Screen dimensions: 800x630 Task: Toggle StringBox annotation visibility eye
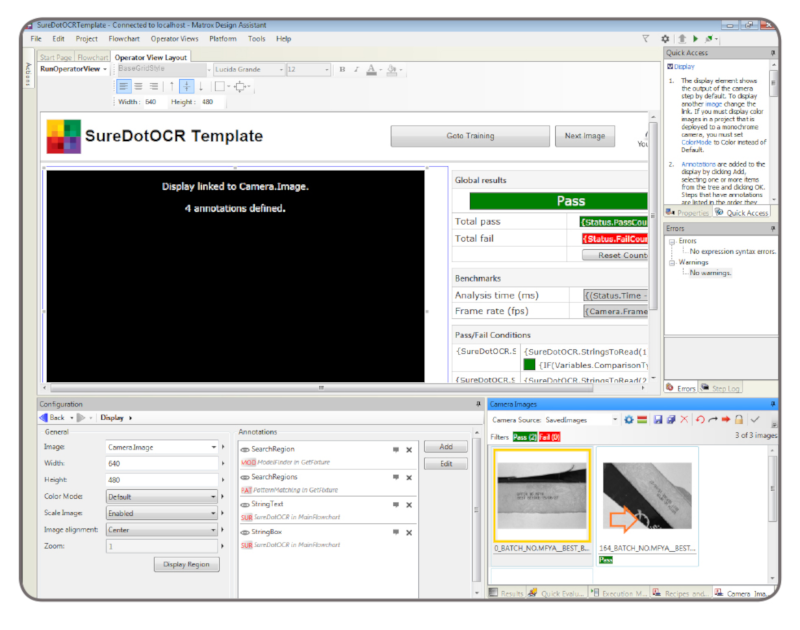click(x=245, y=532)
